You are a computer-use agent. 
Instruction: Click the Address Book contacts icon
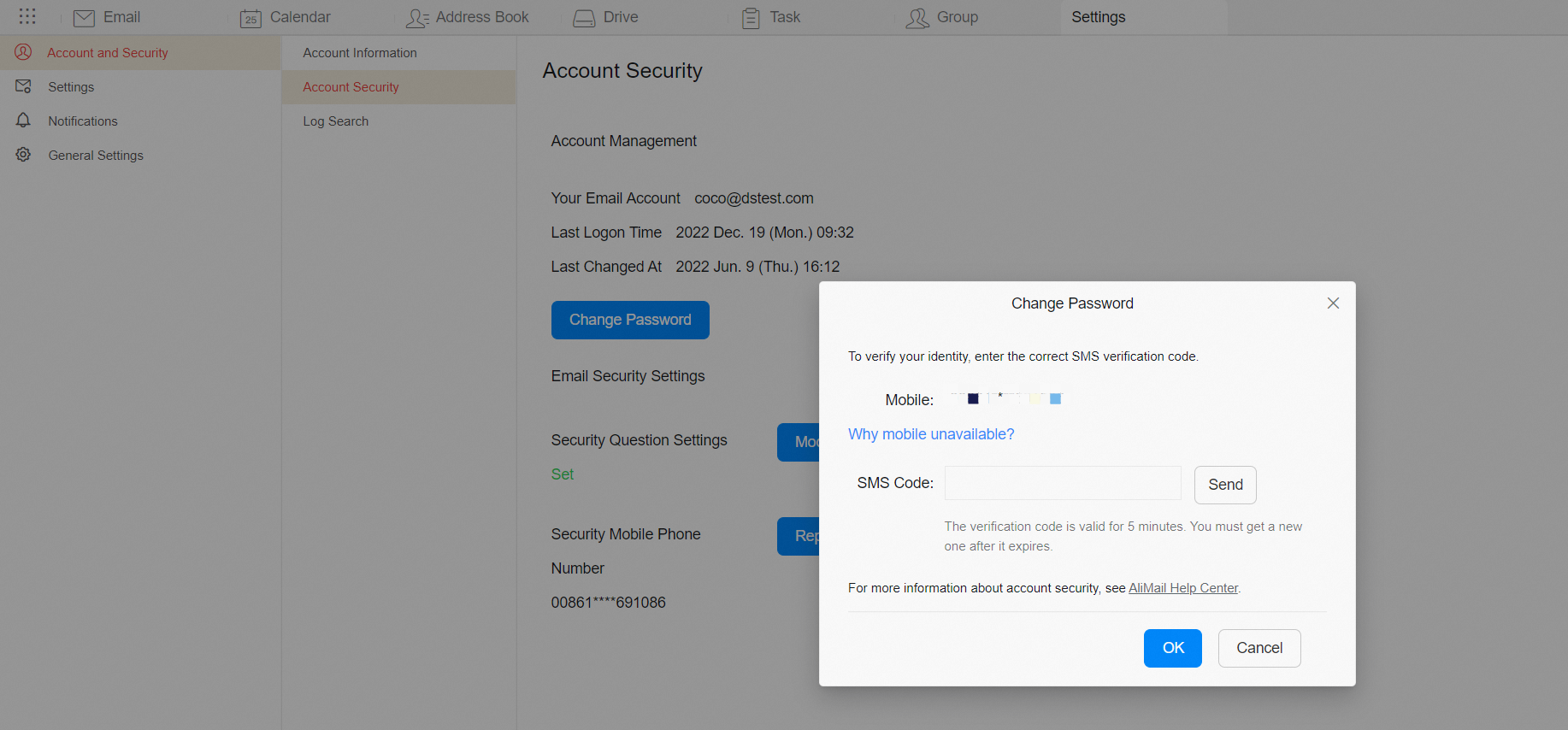[417, 18]
